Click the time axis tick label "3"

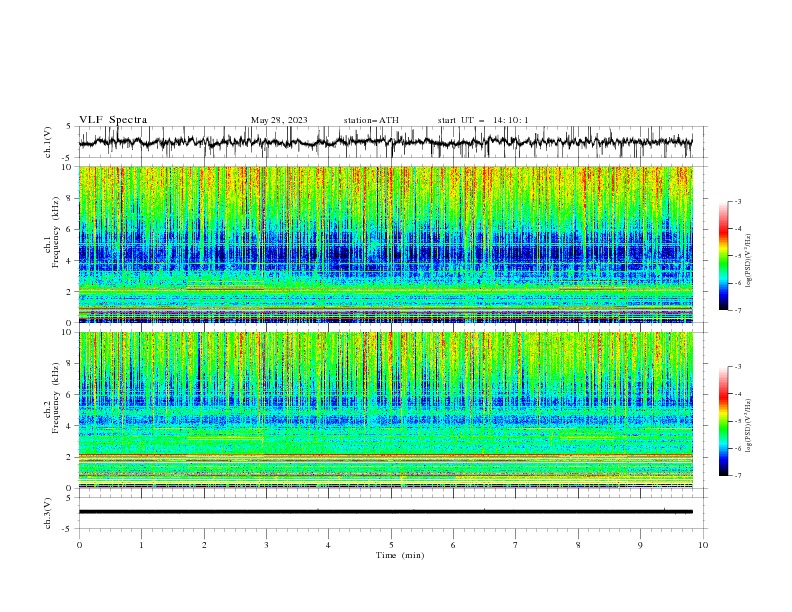(x=266, y=545)
